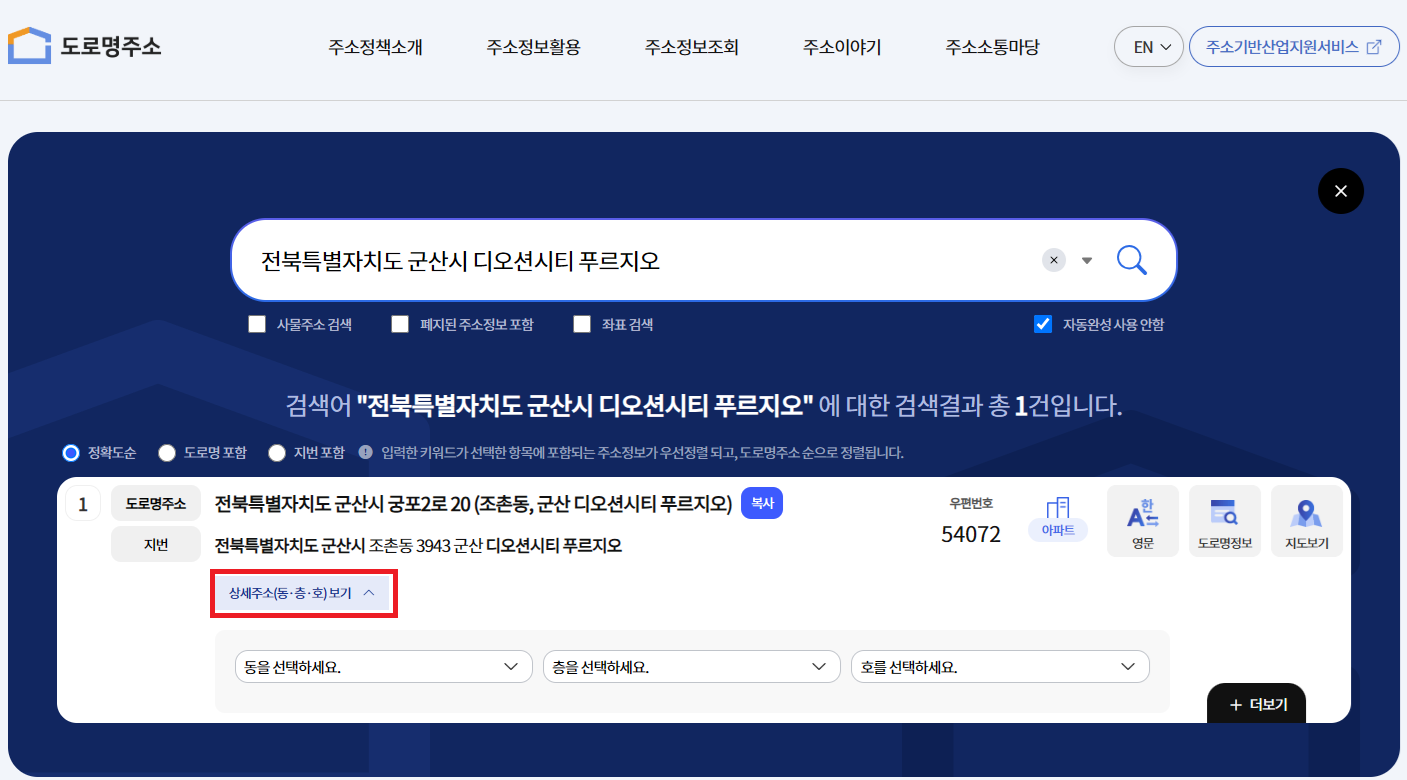Click the 우편번호 label
The image size is (1407, 780).
(971, 503)
